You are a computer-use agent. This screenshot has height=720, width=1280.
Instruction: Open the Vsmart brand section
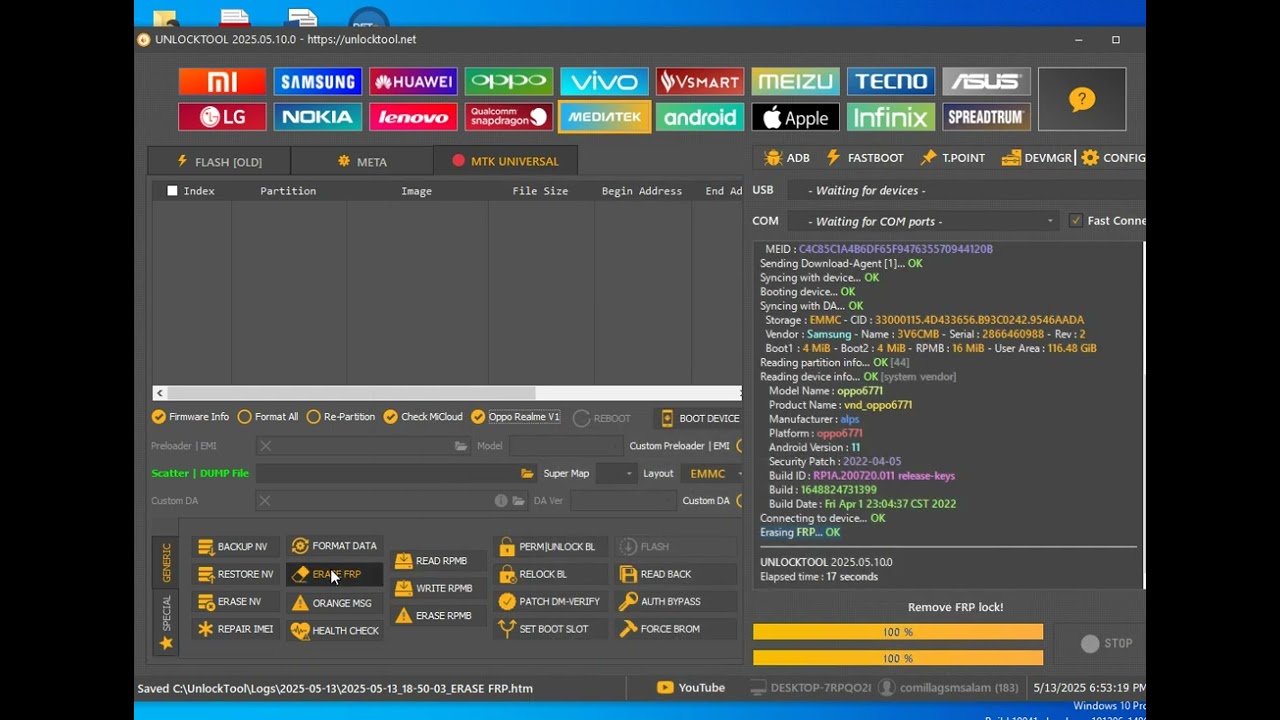coord(700,81)
